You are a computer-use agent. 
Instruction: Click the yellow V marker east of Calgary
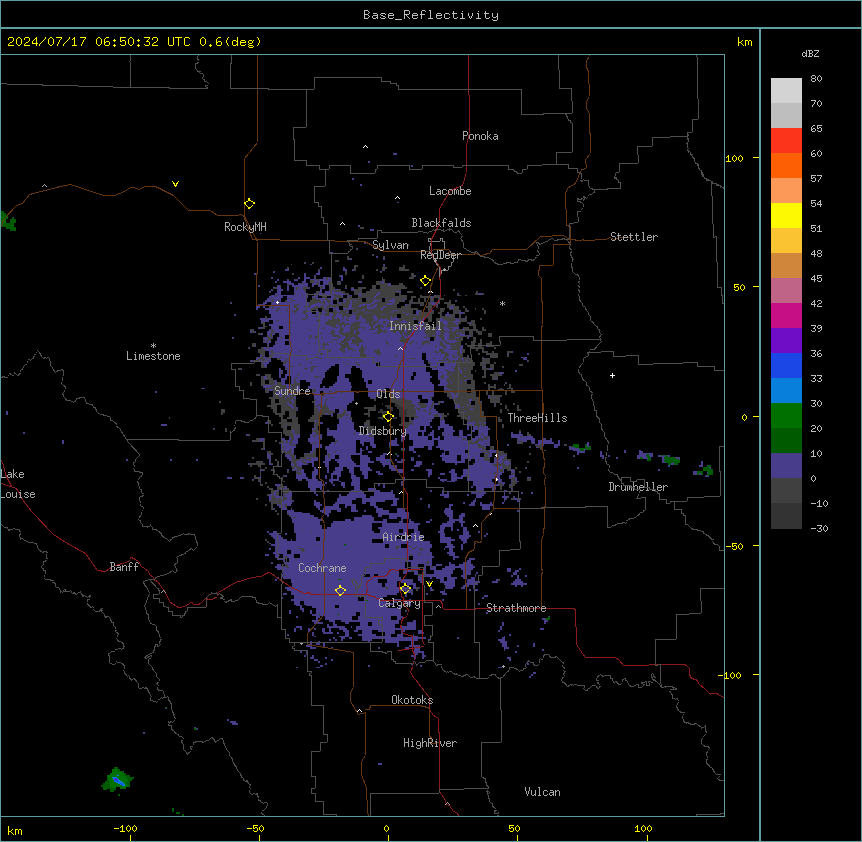click(x=429, y=584)
